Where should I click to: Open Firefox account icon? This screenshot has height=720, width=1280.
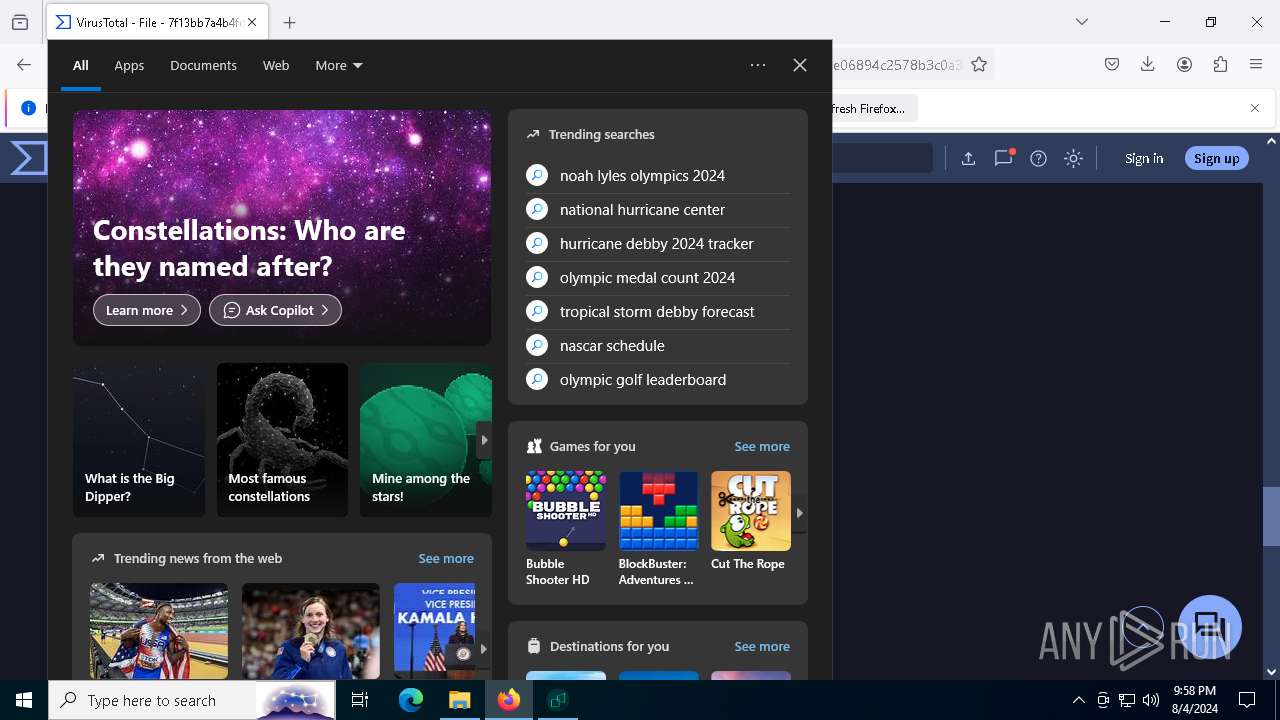(x=1184, y=64)
